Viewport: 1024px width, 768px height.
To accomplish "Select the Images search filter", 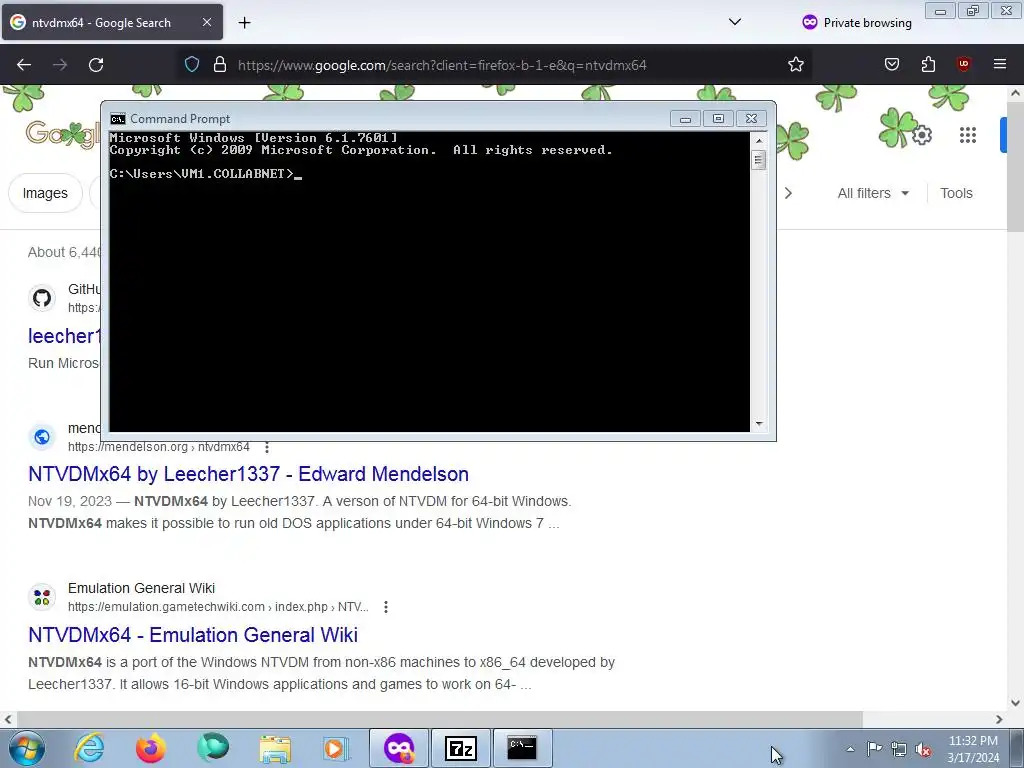I will pos(45,193).
